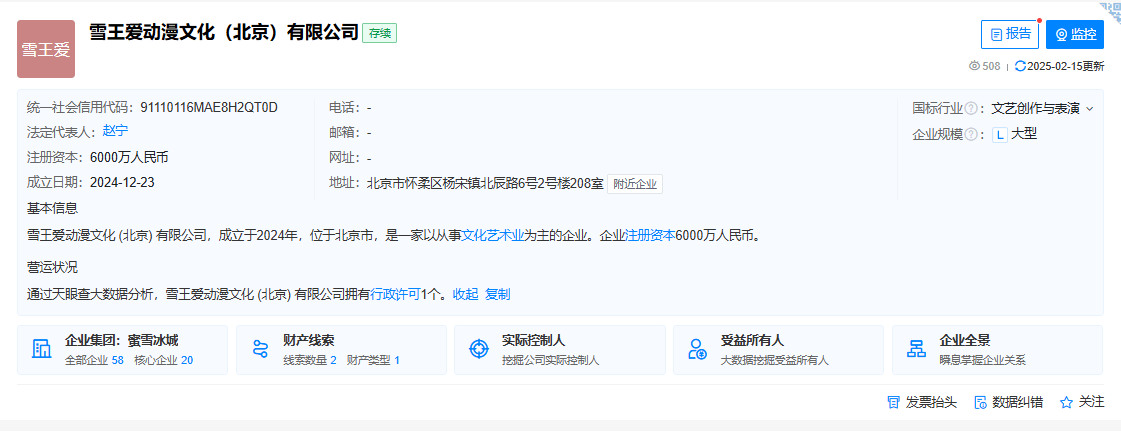Click the camera icon inside 监控 button
Viewport: 1121px width, 432px height.
click(1062, 34)
